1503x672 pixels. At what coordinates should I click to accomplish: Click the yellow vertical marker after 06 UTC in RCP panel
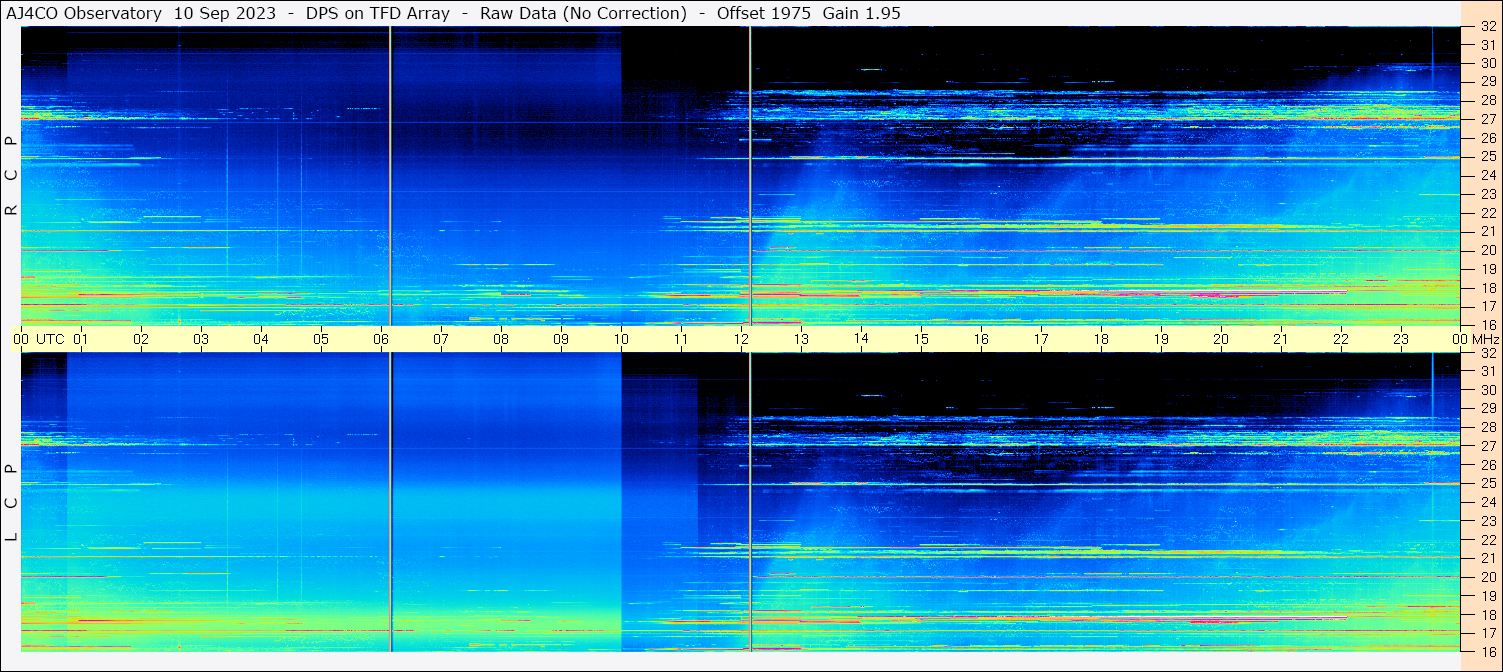[390, 176]
